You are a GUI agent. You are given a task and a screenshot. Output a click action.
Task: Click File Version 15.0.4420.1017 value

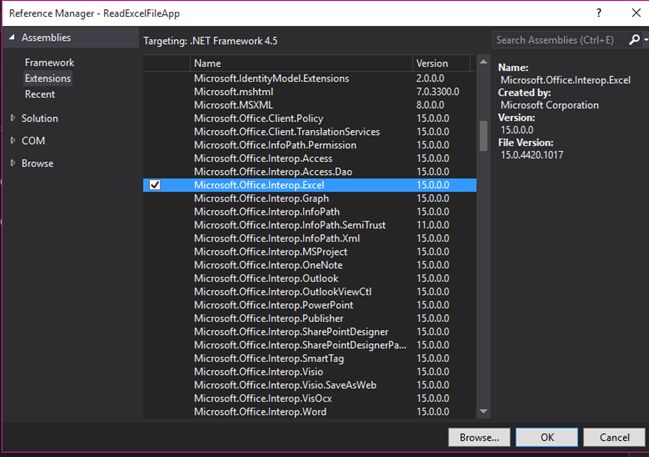(532, 155)
